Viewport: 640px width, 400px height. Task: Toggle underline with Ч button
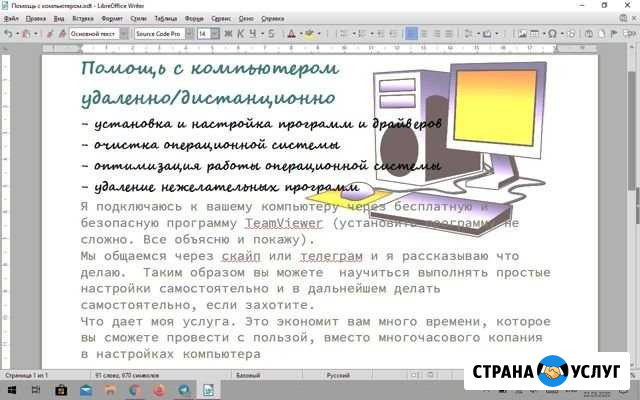pos(252,33)
